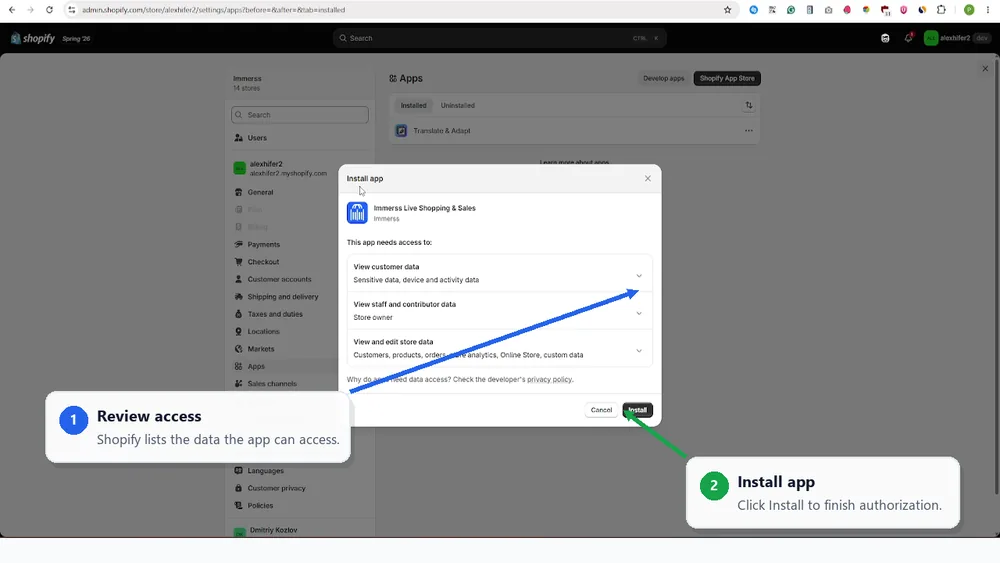
Task: Bookmark this page with star icon
Action: coord(727,10)
